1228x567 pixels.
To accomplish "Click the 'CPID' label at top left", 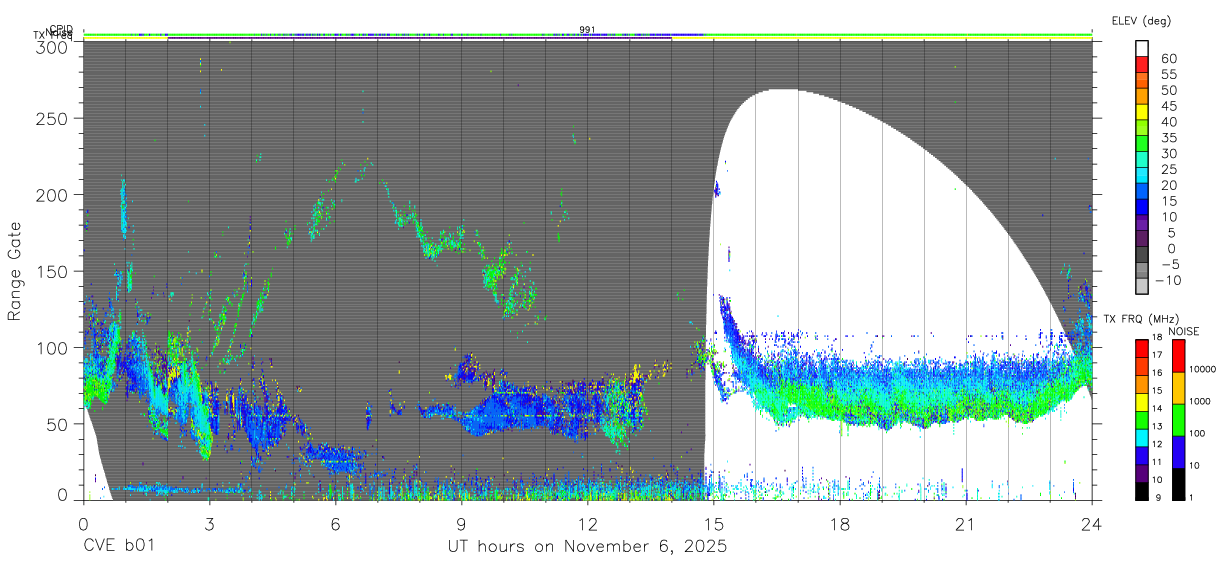I will pos(62,29).
